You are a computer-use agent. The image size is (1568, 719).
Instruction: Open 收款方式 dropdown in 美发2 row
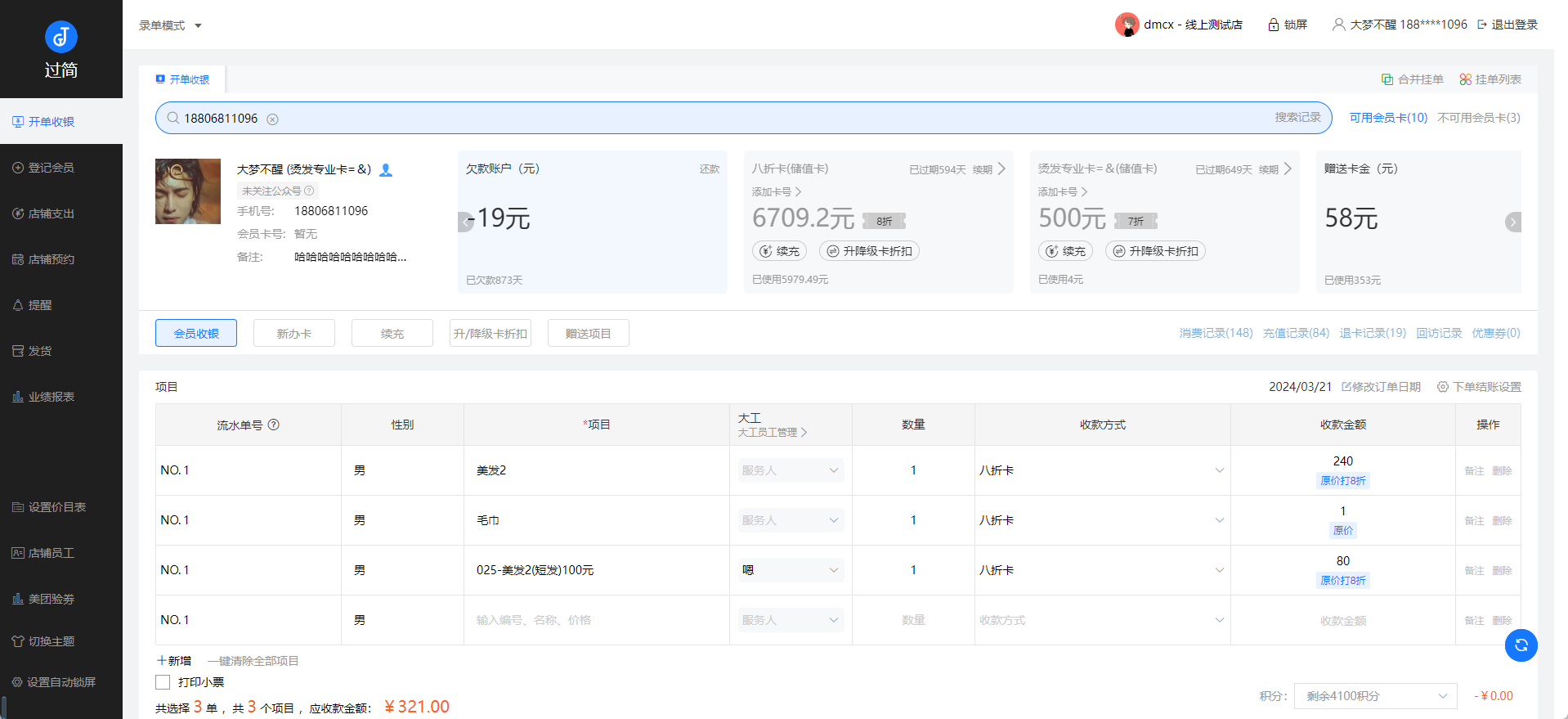[1102, 470]
